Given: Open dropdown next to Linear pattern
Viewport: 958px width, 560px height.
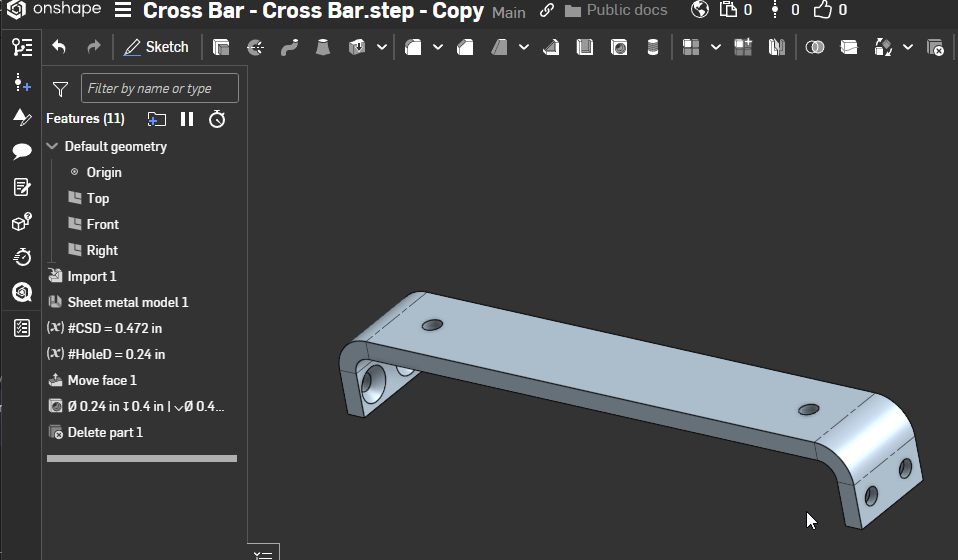Looking at the screenshot, I should click(x=716, y=47).
